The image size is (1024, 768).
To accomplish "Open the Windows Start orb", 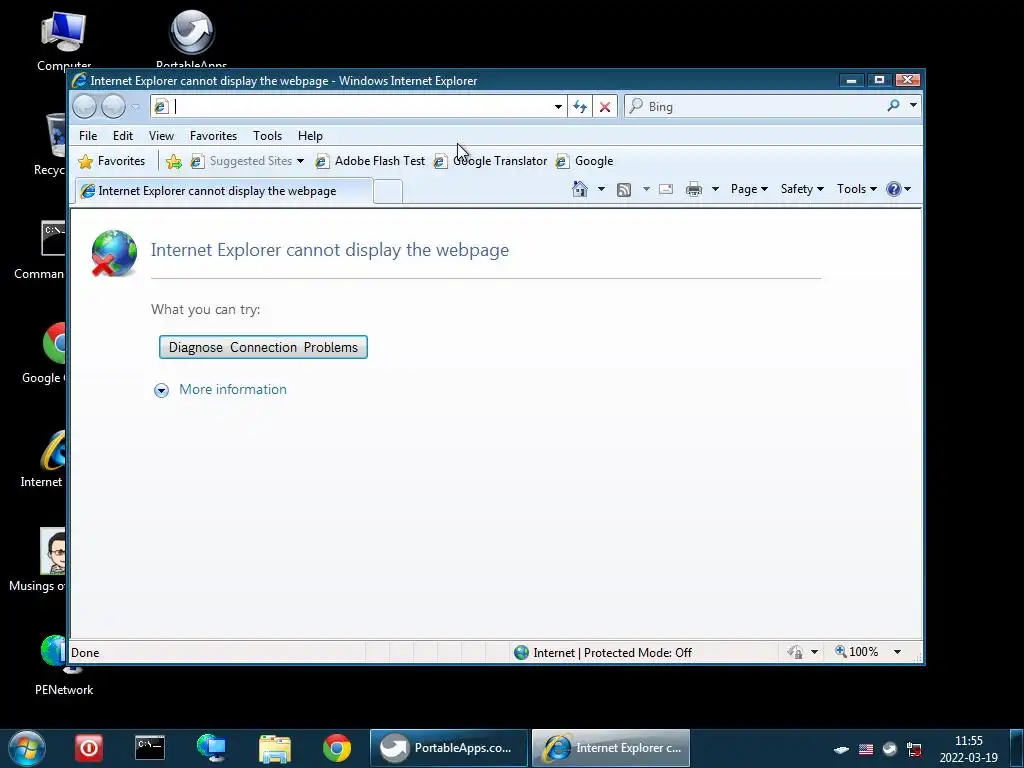I will point(27,748).
